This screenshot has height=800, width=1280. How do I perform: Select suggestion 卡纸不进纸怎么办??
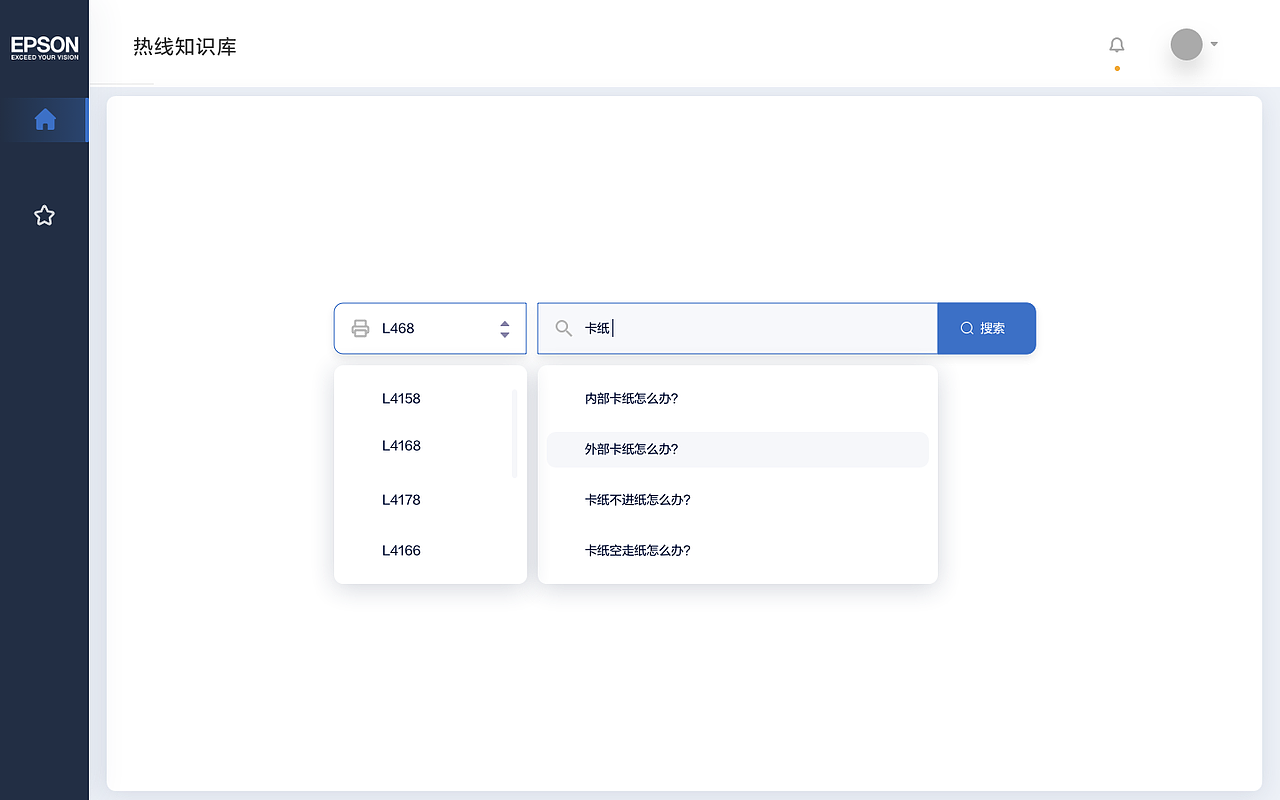638,500
